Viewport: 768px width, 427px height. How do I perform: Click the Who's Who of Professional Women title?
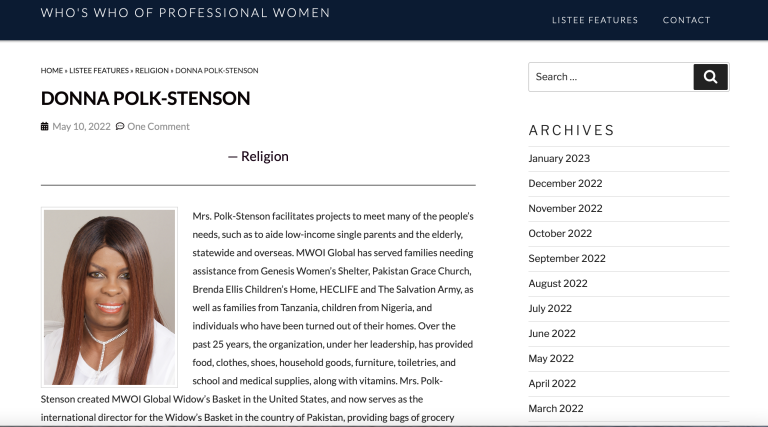point(186,13)
